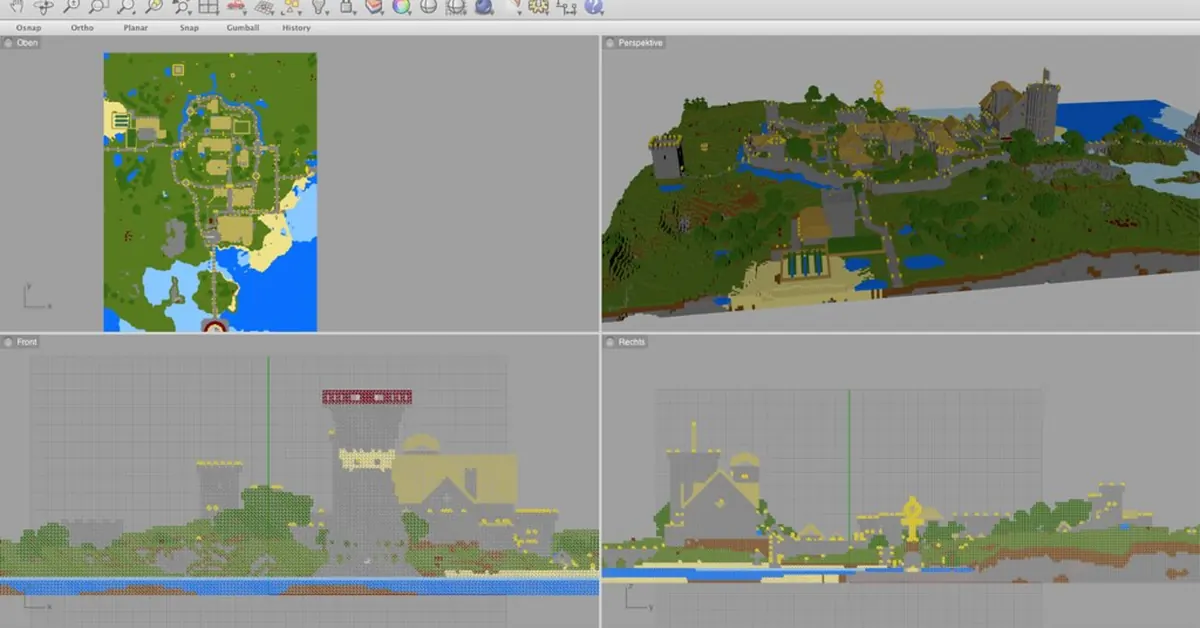Click the pencil options icon
The height and width of the screenshot is (628, 1200).
[x=514, y=7]
